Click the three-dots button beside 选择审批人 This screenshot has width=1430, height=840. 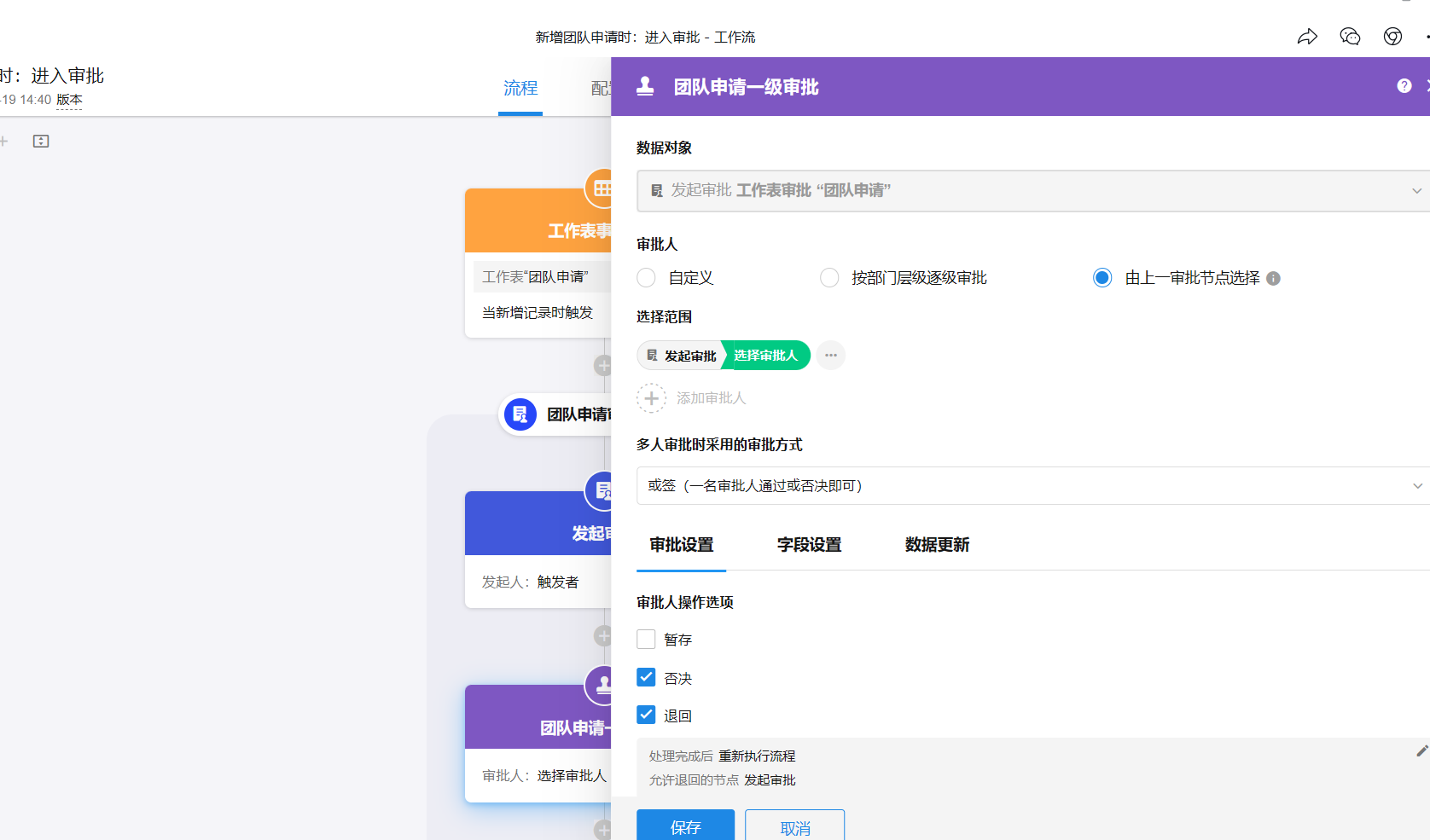pyautogui.click(x=830, y=356)
